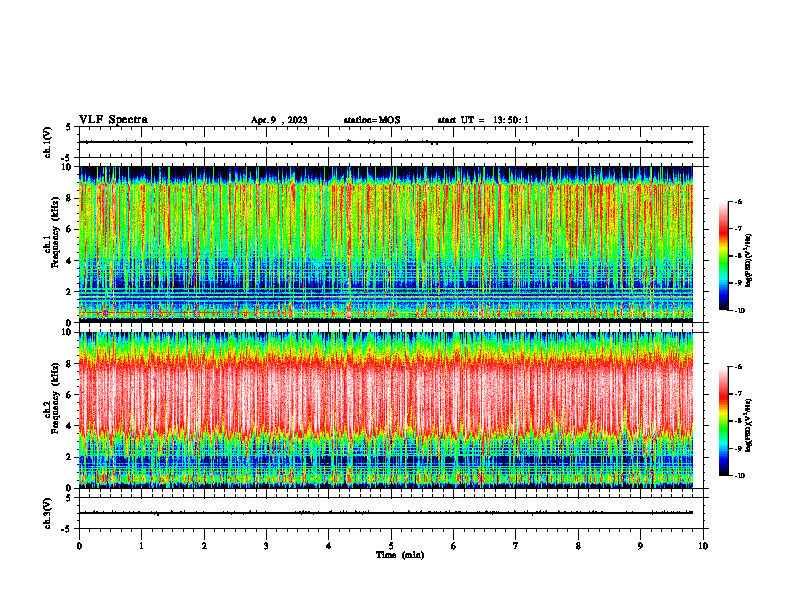Click the x-axis tick label "2"

pos(204,546)
